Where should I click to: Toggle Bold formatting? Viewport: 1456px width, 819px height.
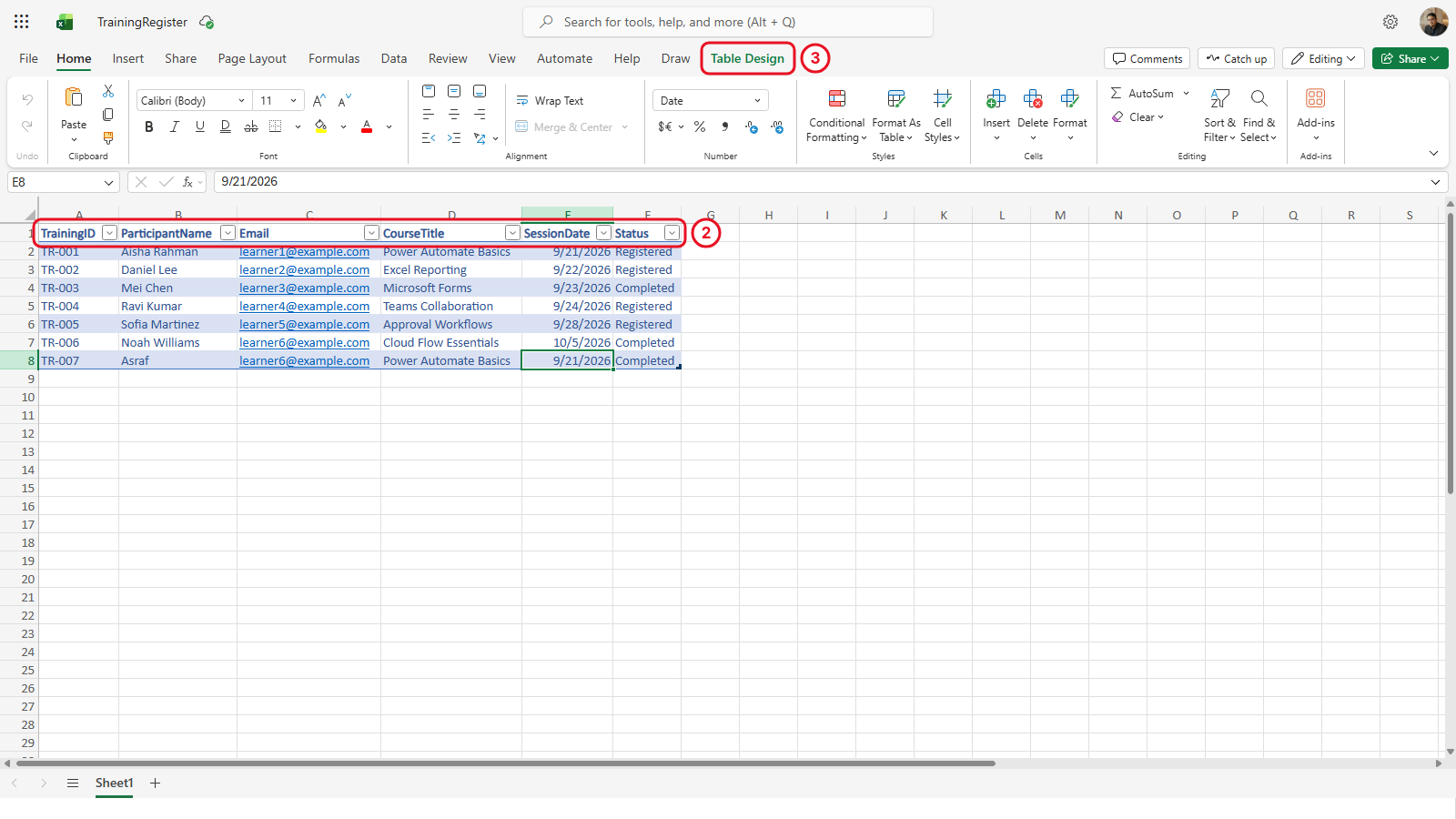click(x=149, y=127)
